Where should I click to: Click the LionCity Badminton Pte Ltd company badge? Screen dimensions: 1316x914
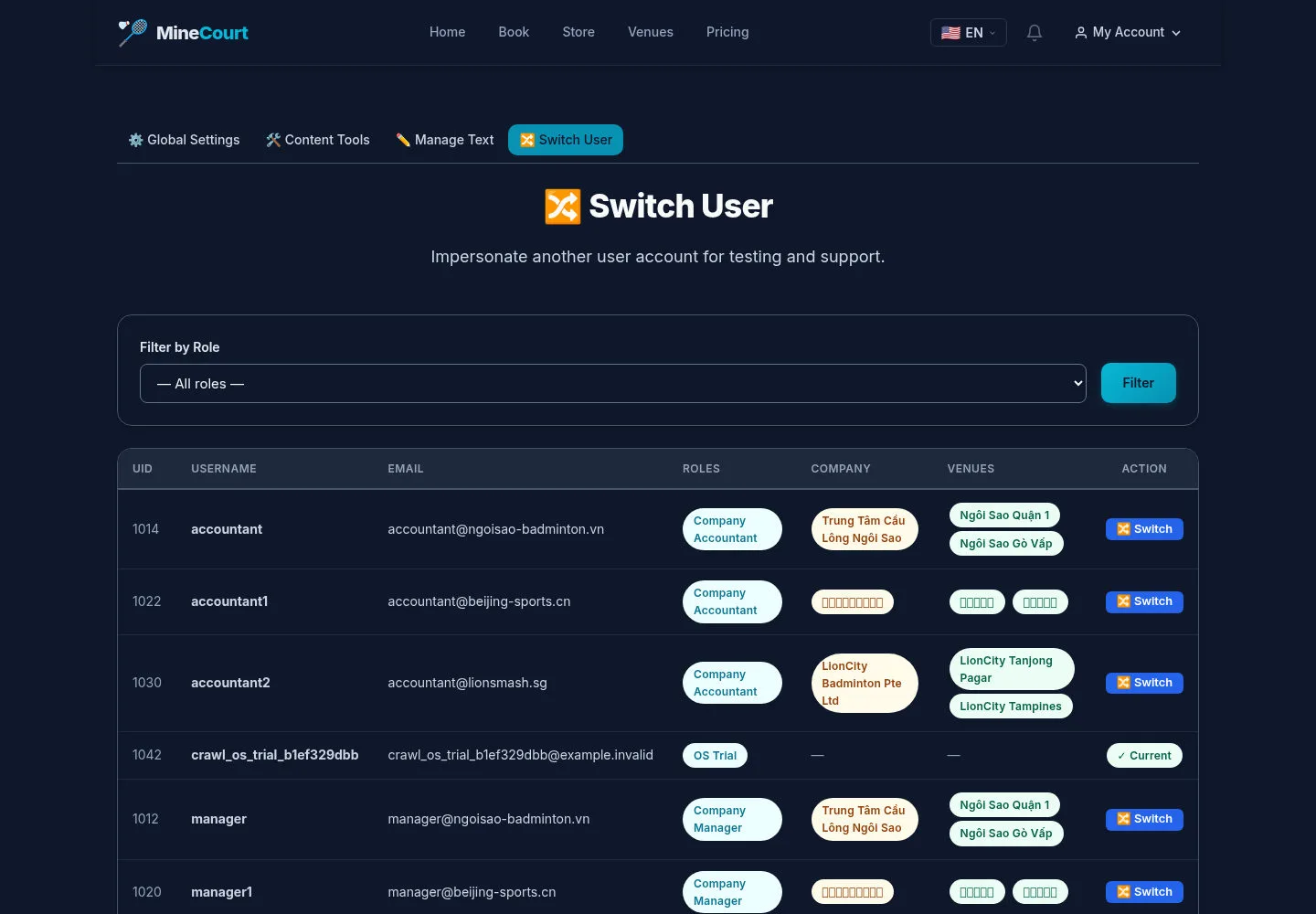coord(864,683)
